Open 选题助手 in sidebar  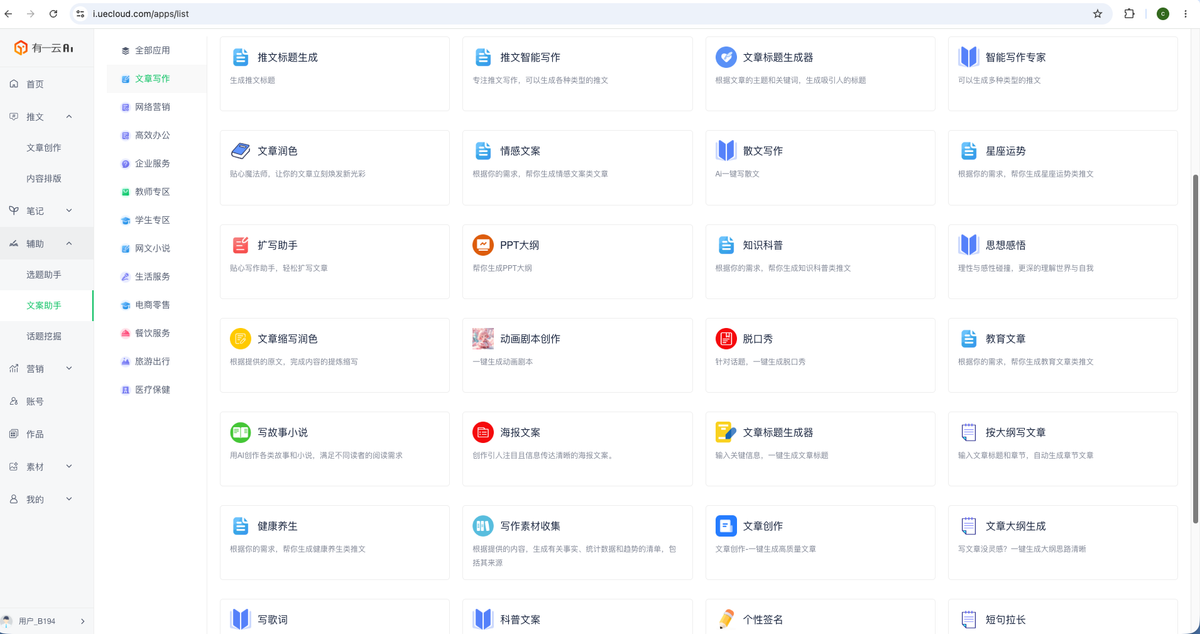[x=46, y=275]
